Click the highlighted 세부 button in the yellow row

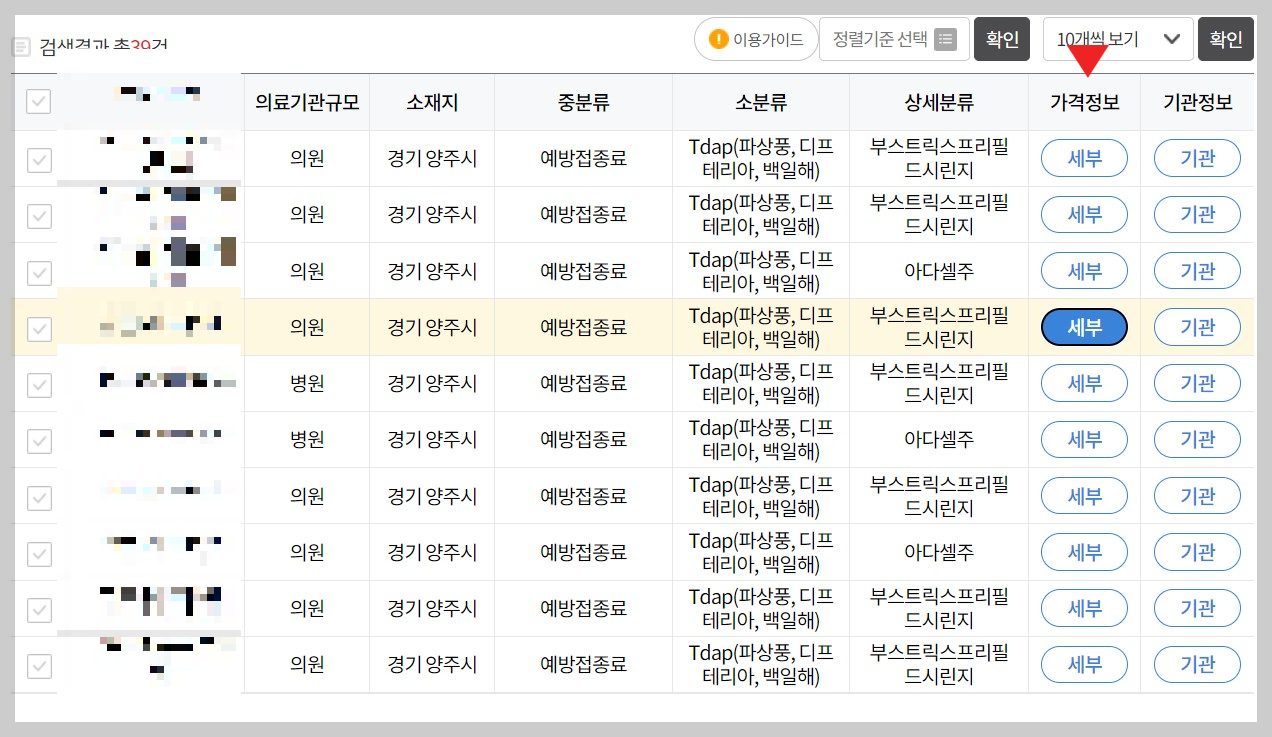coord(1084,327)
